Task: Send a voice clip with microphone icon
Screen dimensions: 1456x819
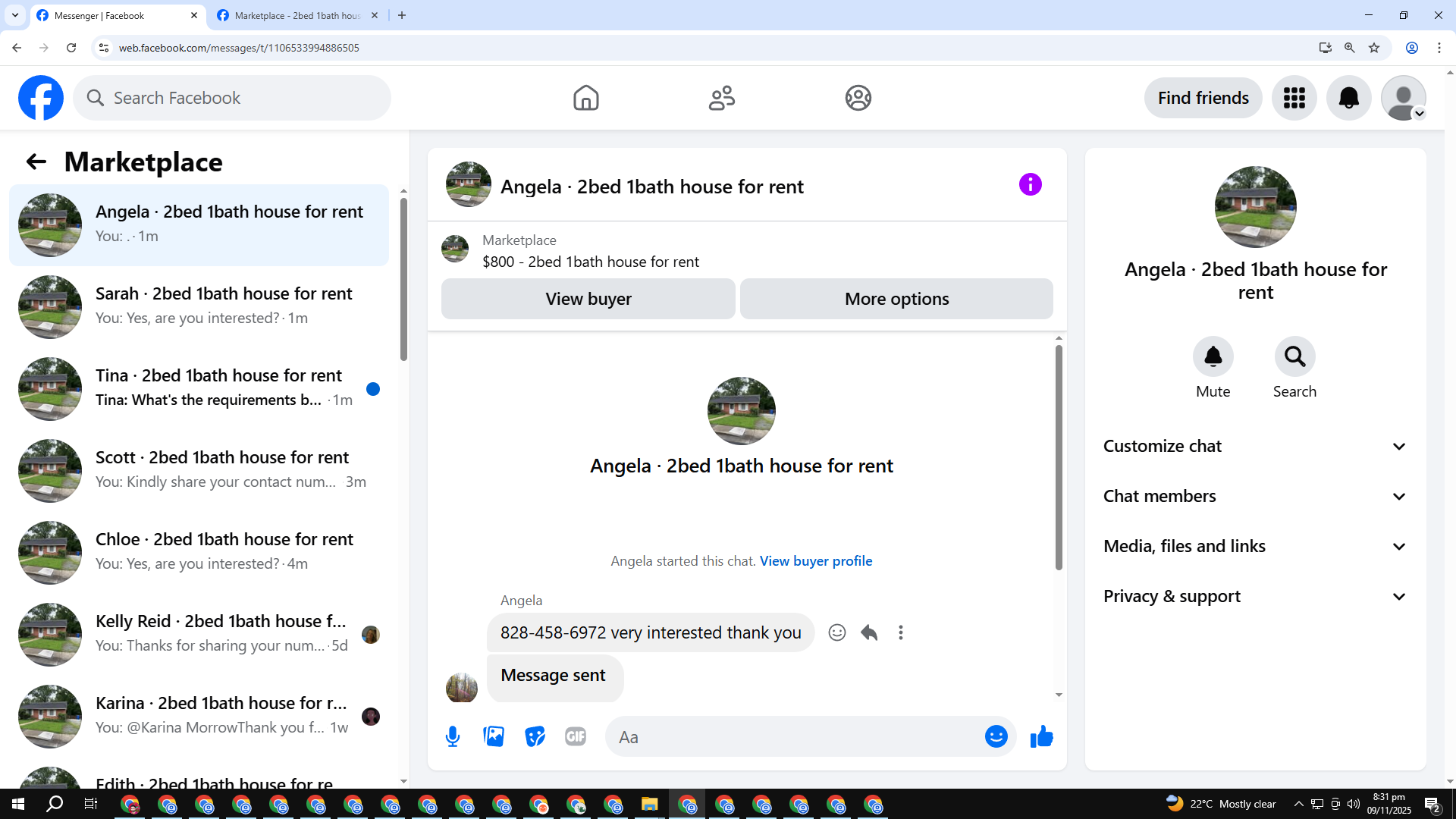Action: 453,736
